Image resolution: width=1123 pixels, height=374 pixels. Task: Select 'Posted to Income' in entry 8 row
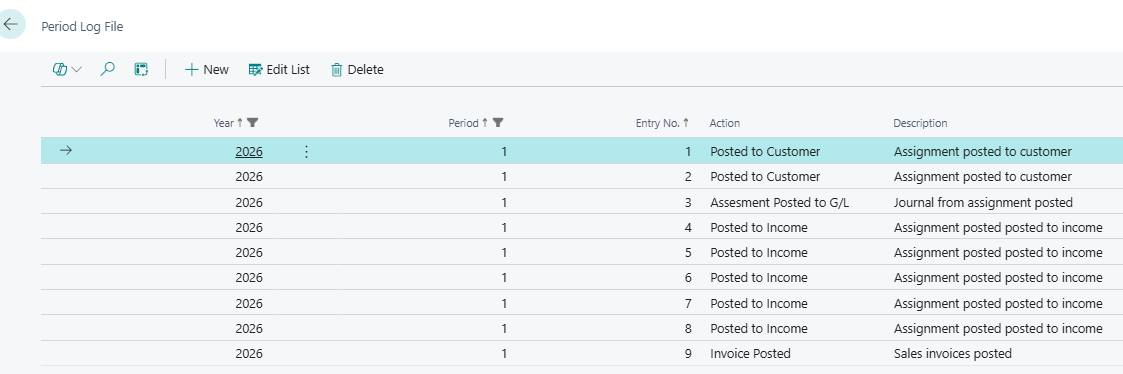point(758,328)
